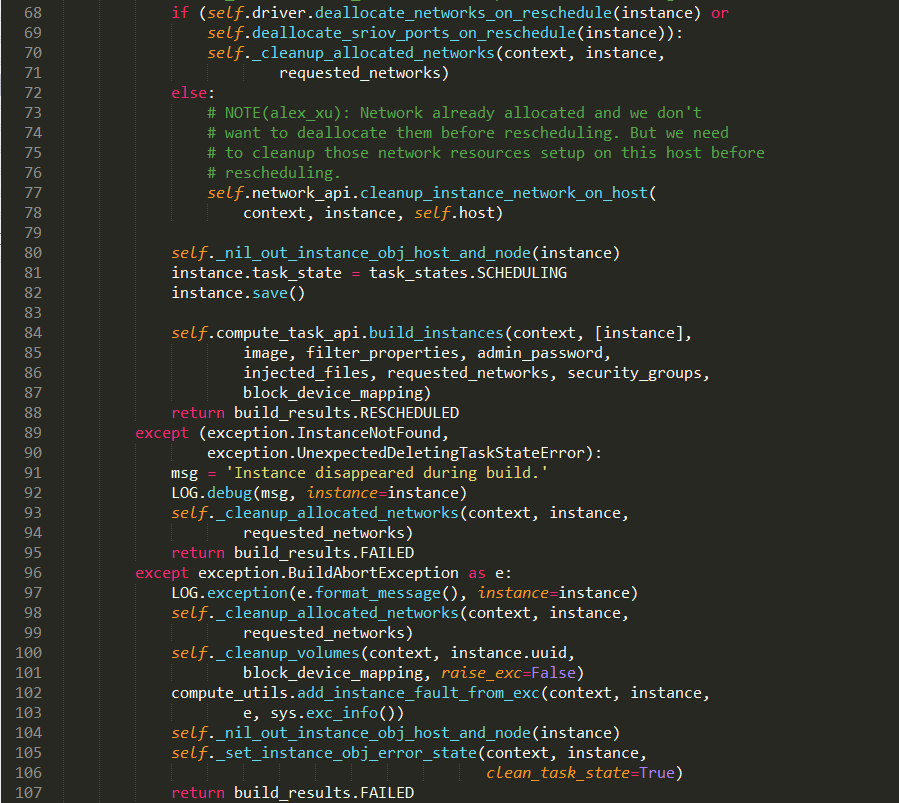Click 'task_state' attribute on line 81
This screenshot has width=899, height=803.
pyautogui.click(x=297, y=273)
